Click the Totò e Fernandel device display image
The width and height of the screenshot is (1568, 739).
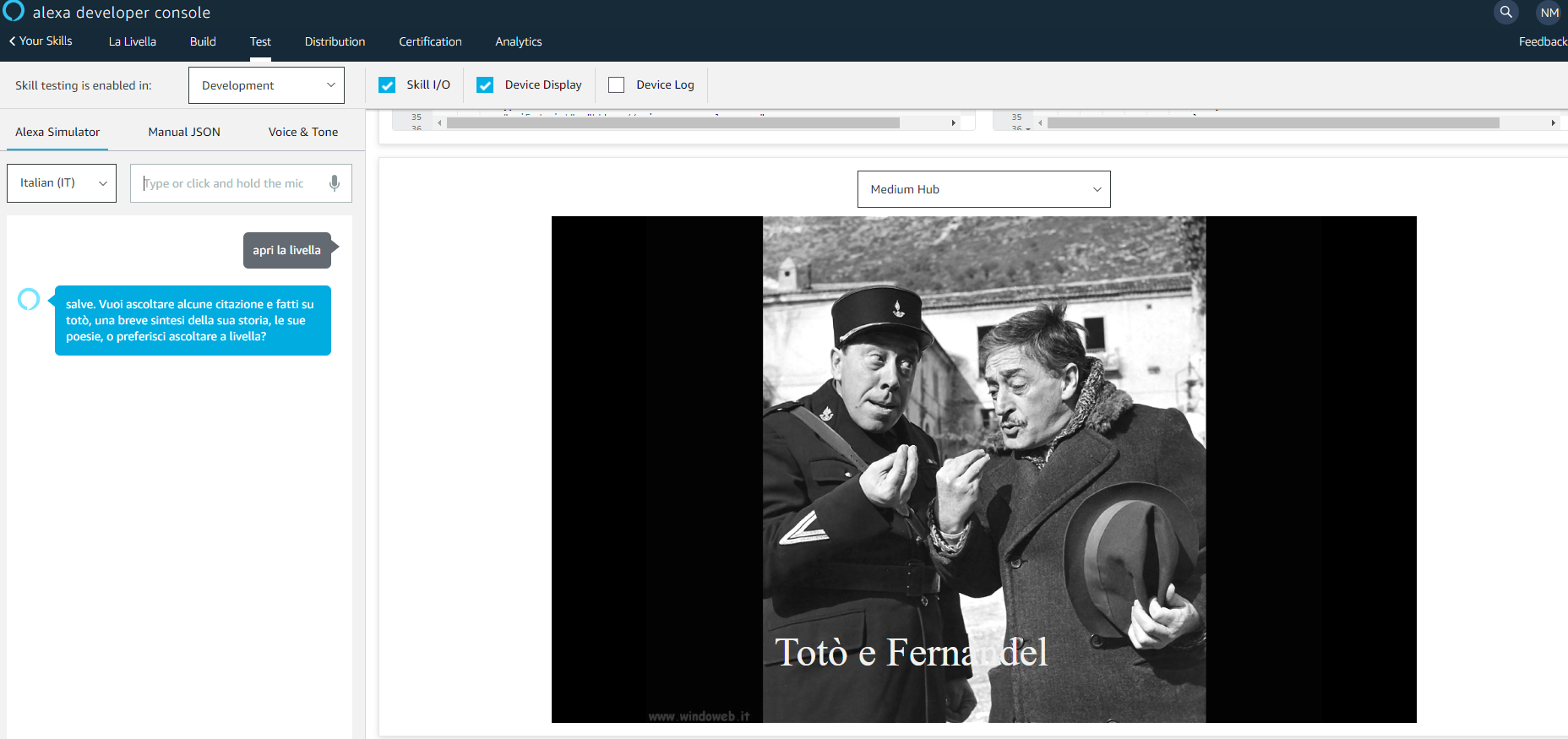pos(984,470)
